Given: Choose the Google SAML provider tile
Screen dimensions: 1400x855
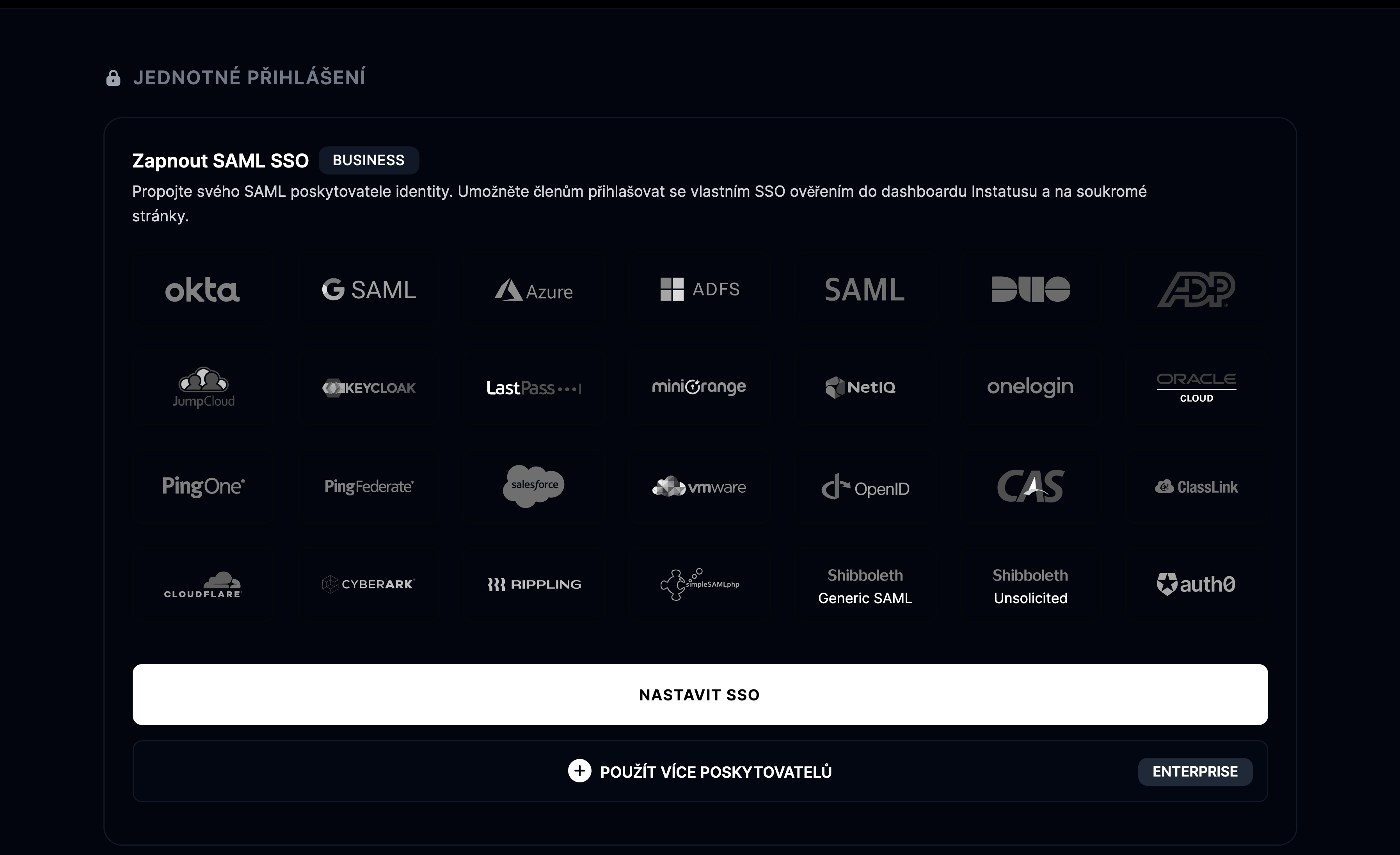Looking at the screenshot, I should [369, 289].
